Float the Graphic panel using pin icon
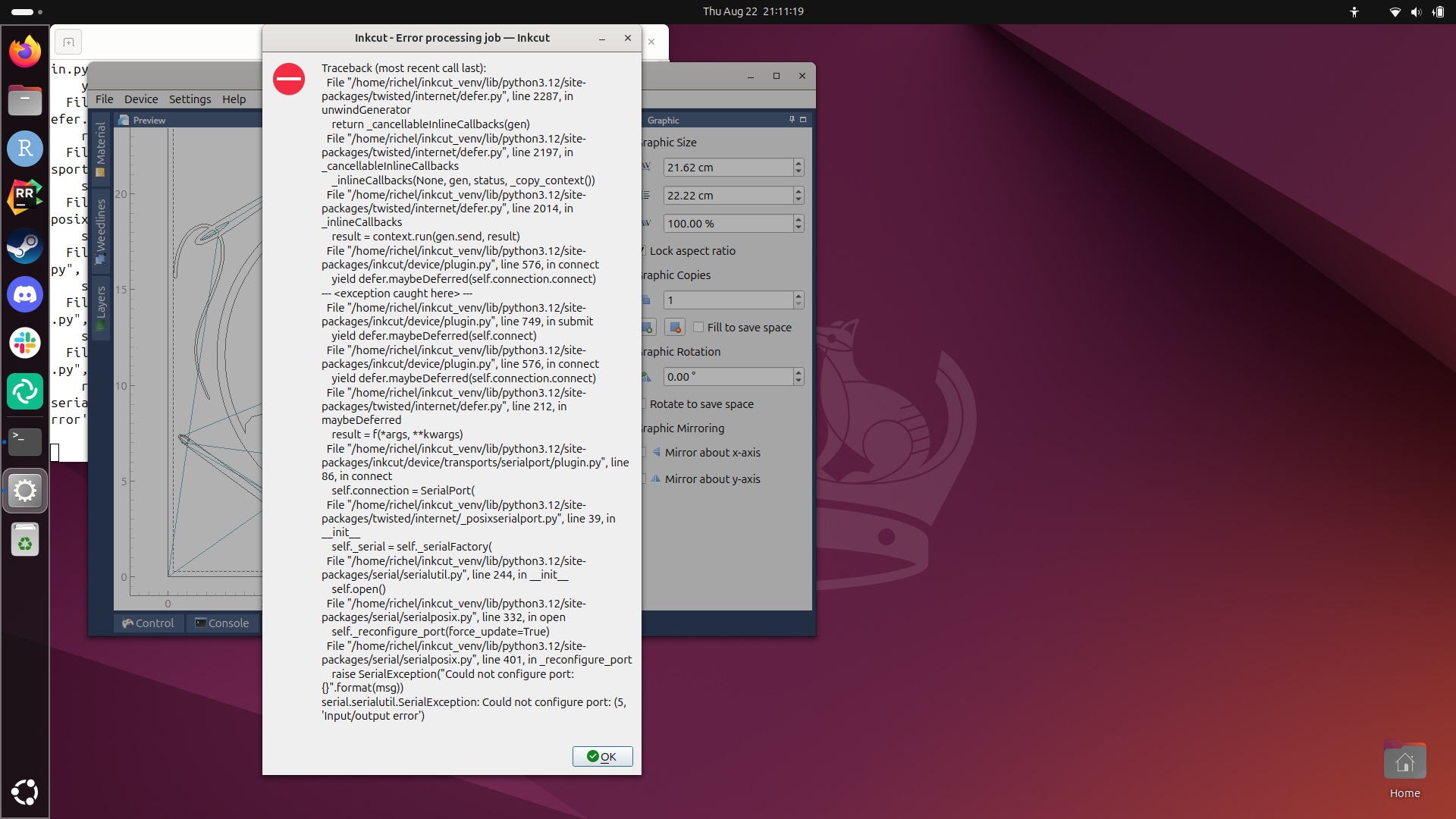Image resolution: width=1456 pixels, height=819 pixels. click(792, 119)
